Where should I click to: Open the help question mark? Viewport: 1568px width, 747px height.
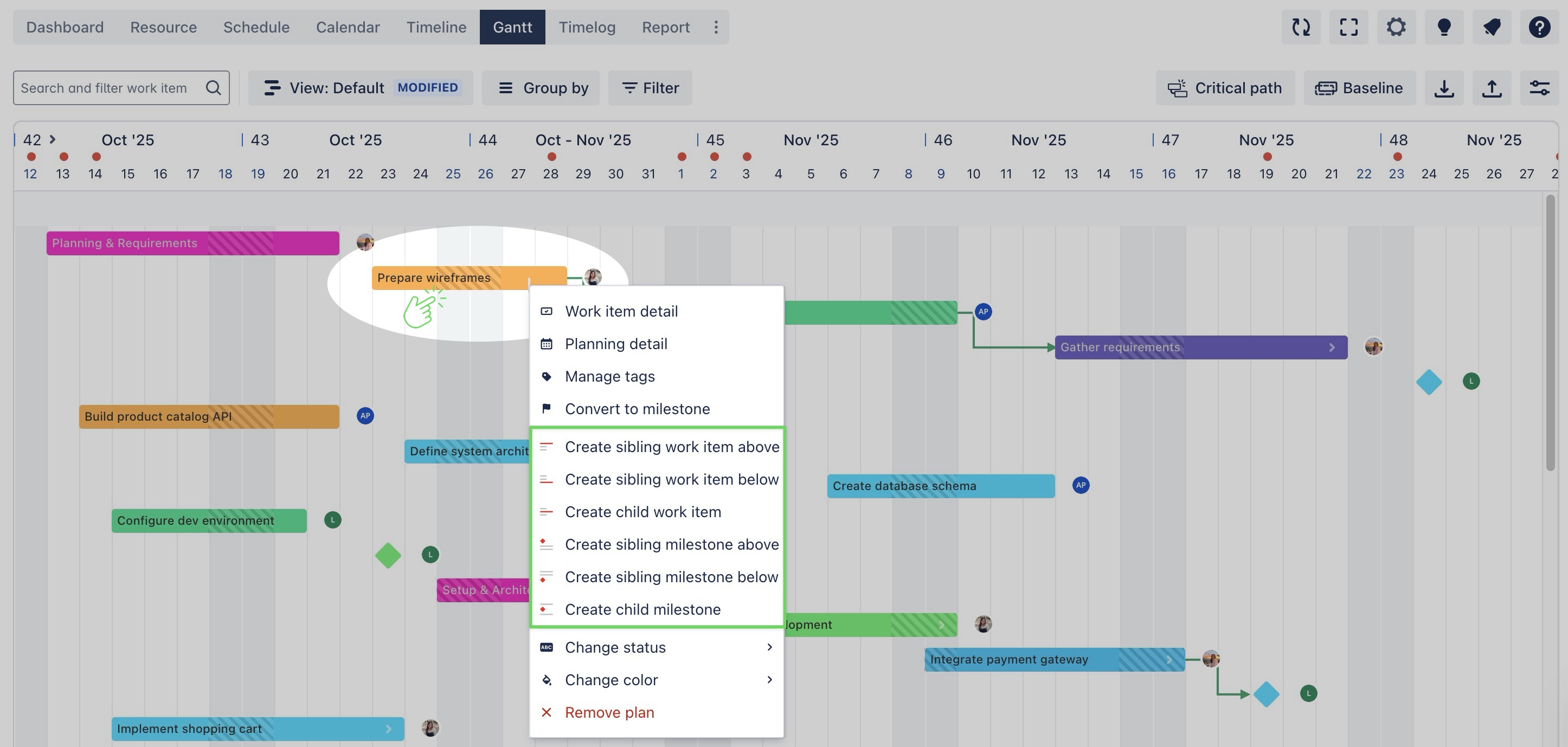tap(1539, 27)
